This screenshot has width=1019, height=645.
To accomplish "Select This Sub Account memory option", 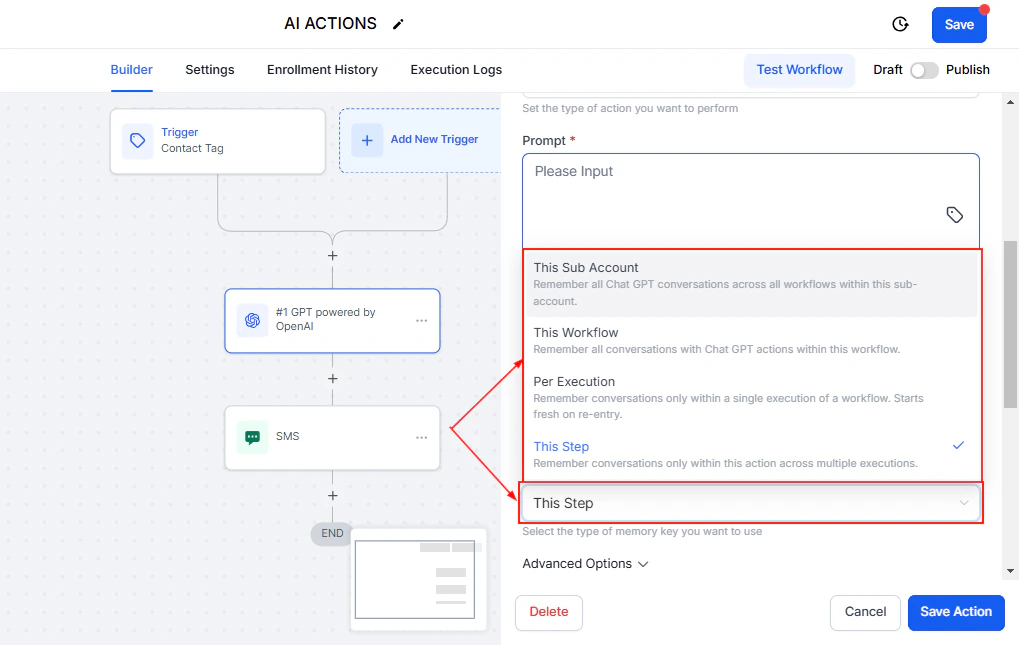I will pyautogui.click(x=751, y=284).
